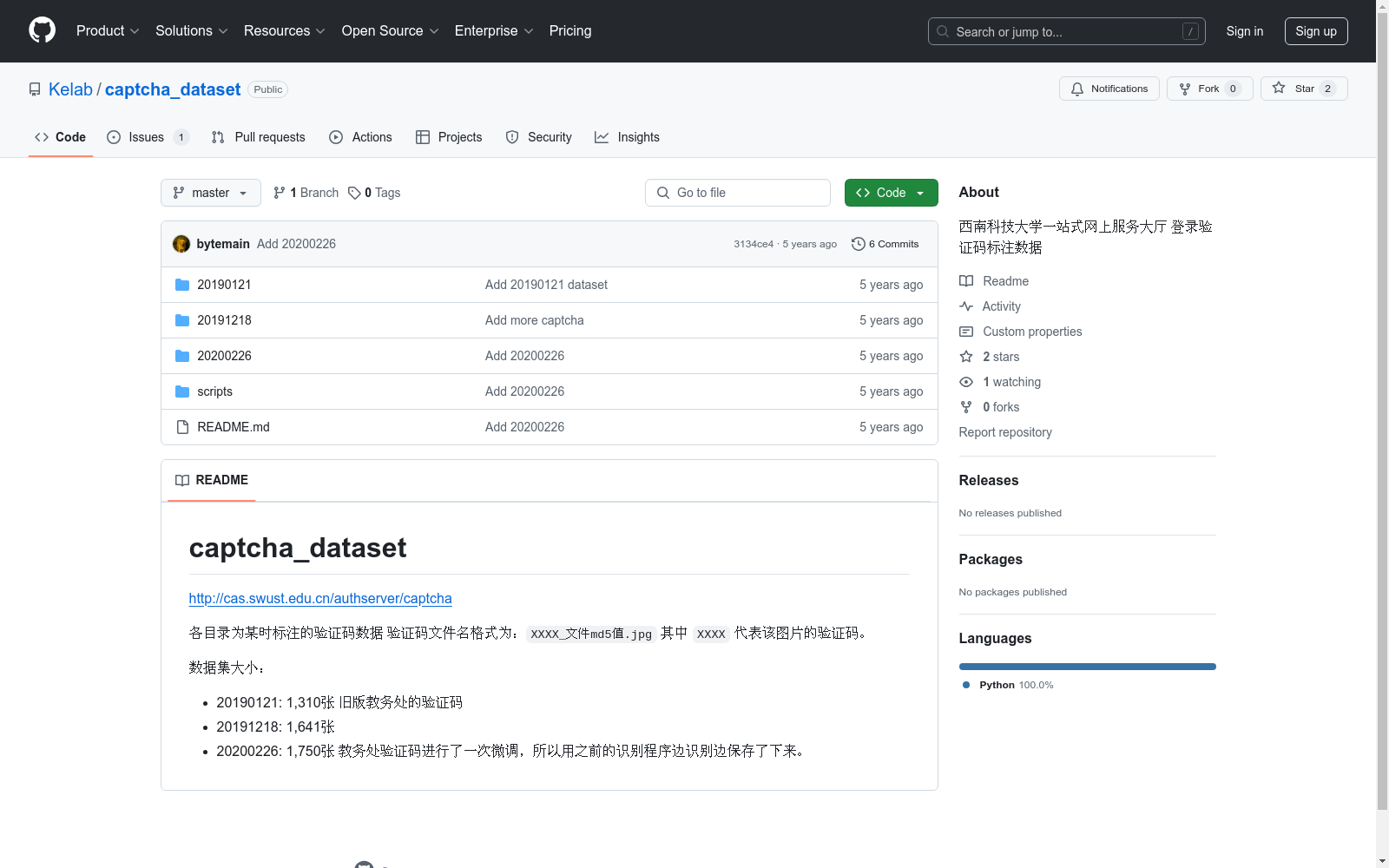
Task: Open the Product menu
Action: (108, 30)
